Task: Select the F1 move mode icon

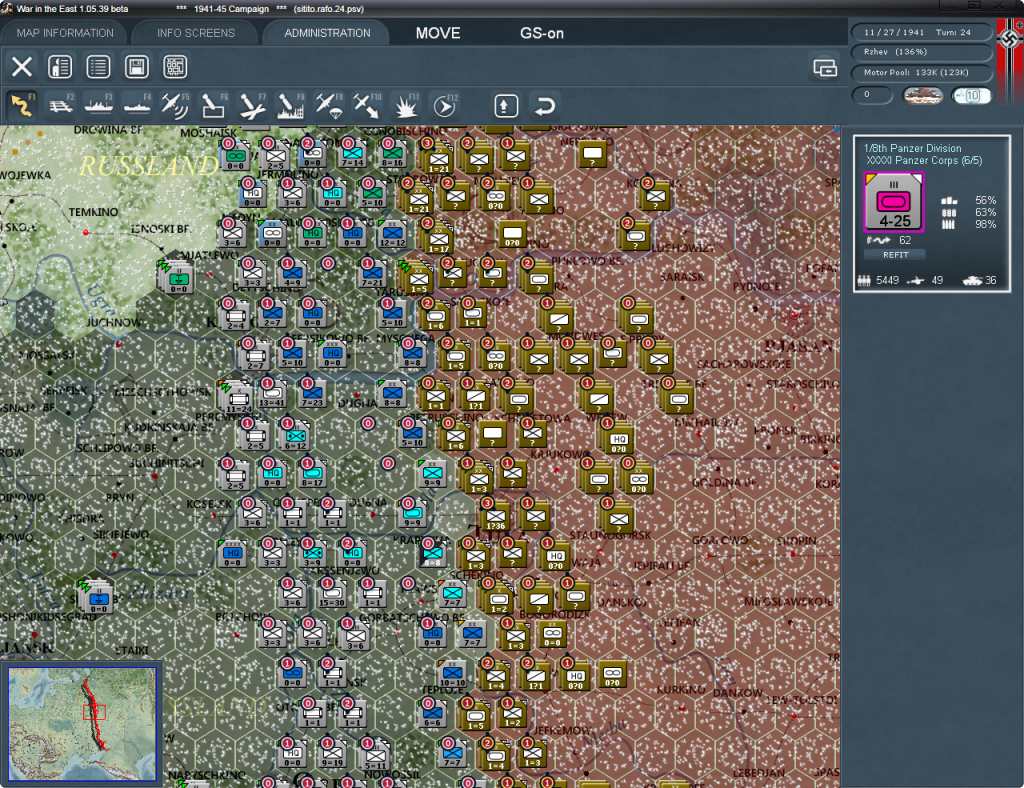Action: 22,105
